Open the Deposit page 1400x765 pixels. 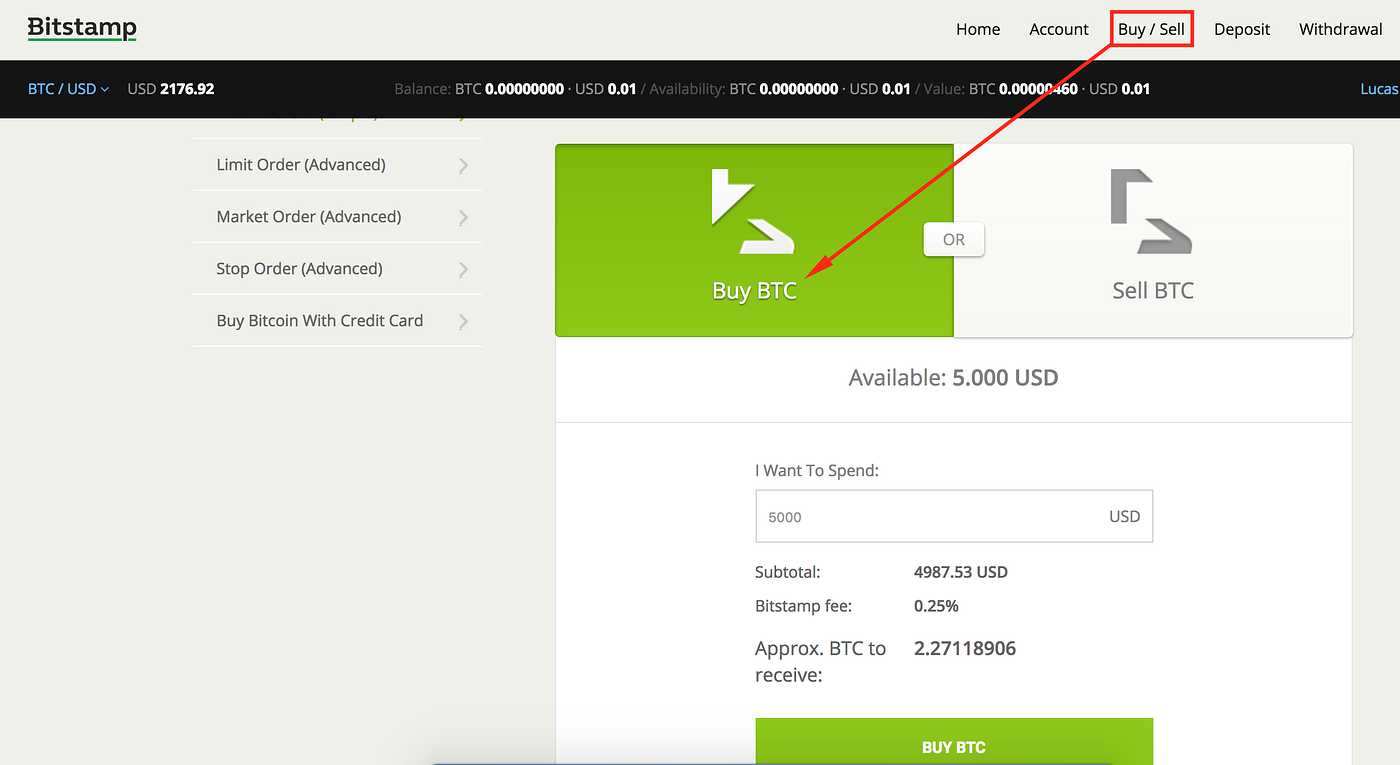click(1242, 29)
